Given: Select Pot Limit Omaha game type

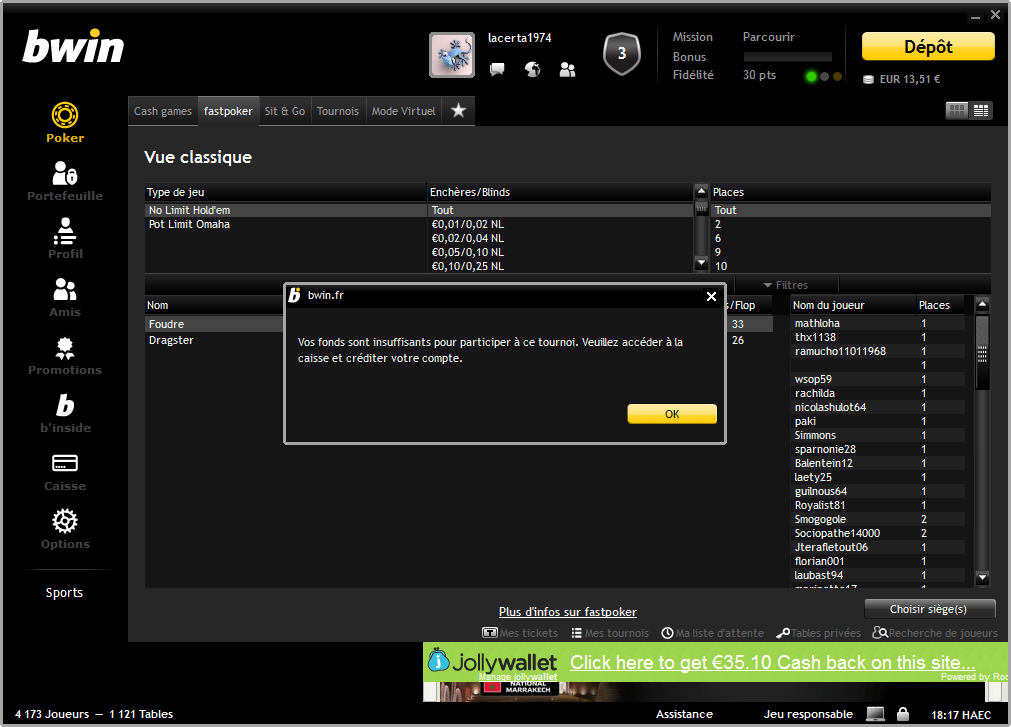Looking at the screenshot, I should (x=286, y=224).
